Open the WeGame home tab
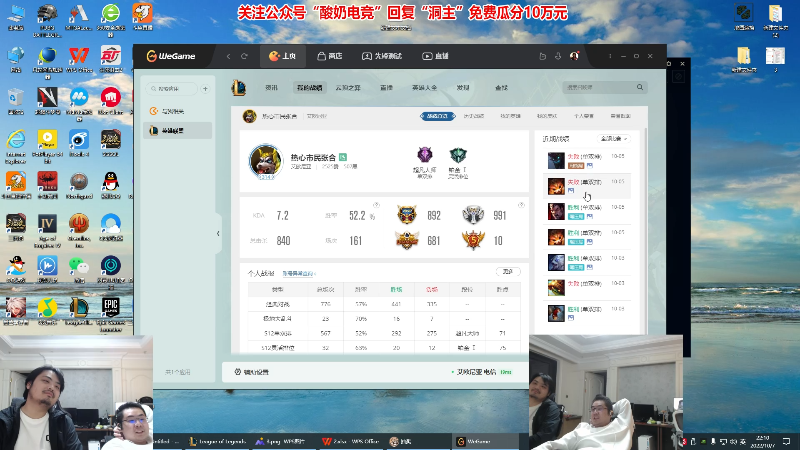The width and height of the screenshot is (800, 450). coord(283,56)
